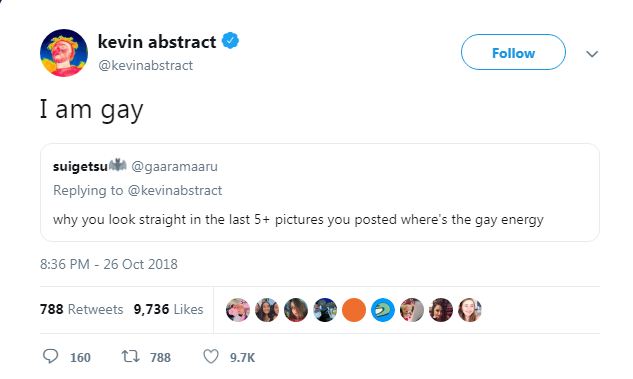The width and height of the screenshot is (633, 379).
Task: Click the bat emoji beside suigetsu
Action: click(118, 165)
